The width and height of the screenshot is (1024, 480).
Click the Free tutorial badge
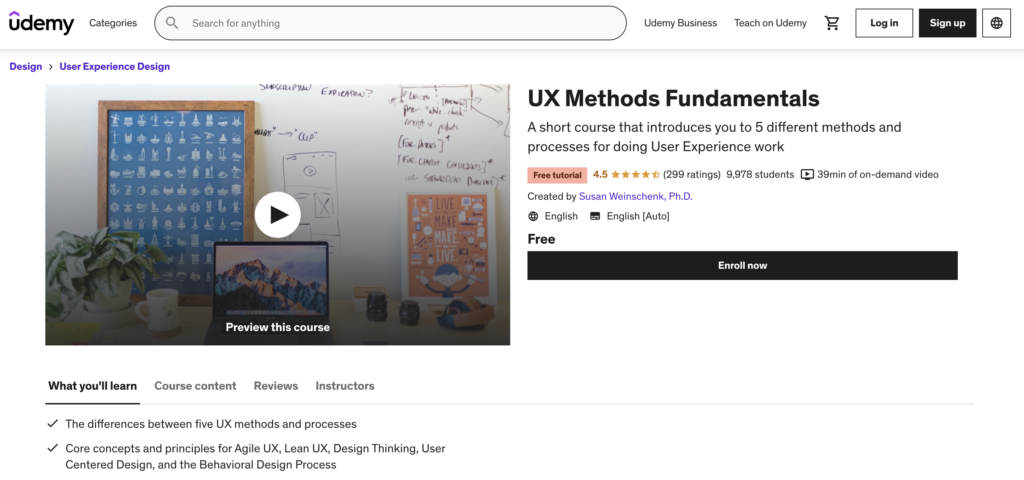pyautogui.click(x=557, y=175)
